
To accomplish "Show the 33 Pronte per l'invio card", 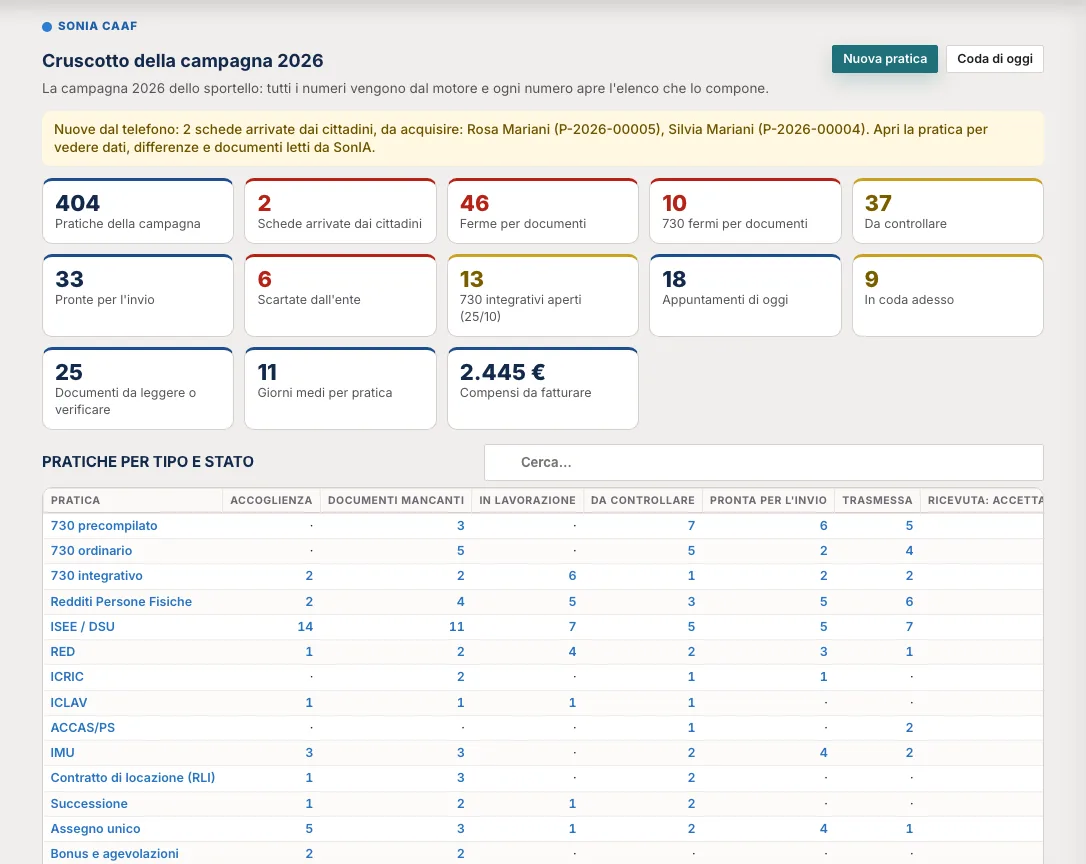I will 138,296.
